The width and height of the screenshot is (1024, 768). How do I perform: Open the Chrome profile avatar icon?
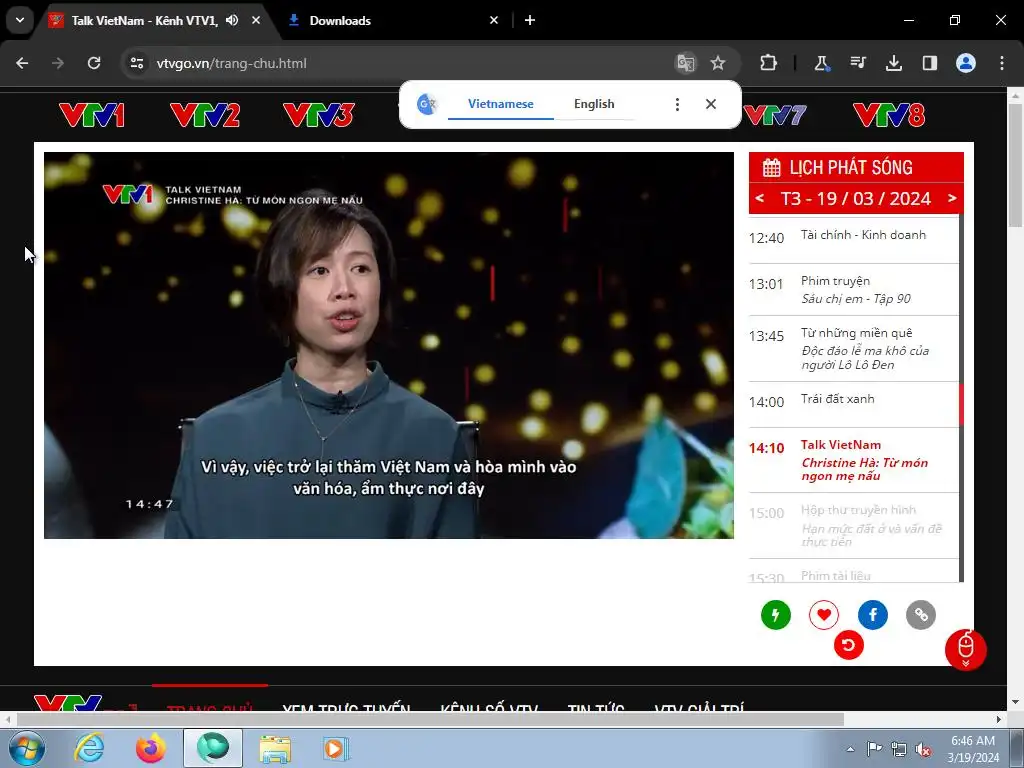[x=965, y=63]
